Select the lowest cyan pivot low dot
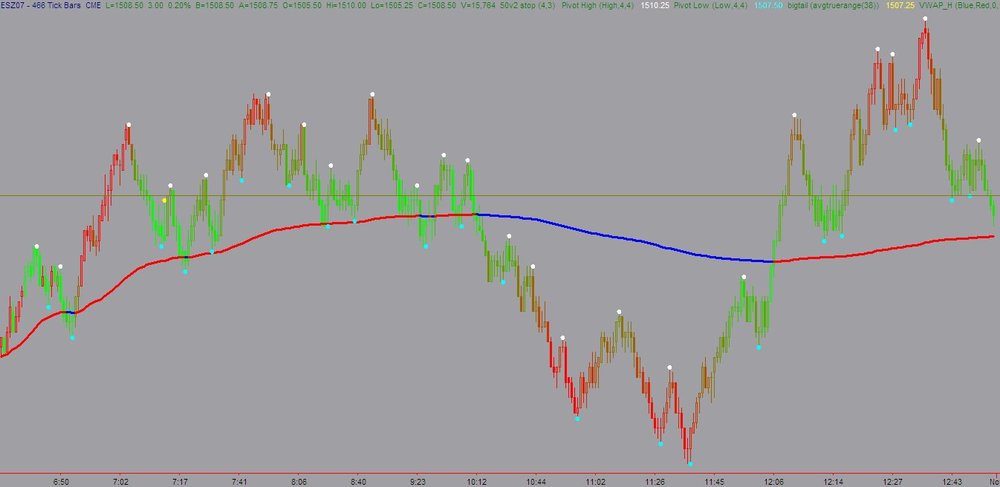The height and width of the screenshot is (487, 1000). coord(690,464)
